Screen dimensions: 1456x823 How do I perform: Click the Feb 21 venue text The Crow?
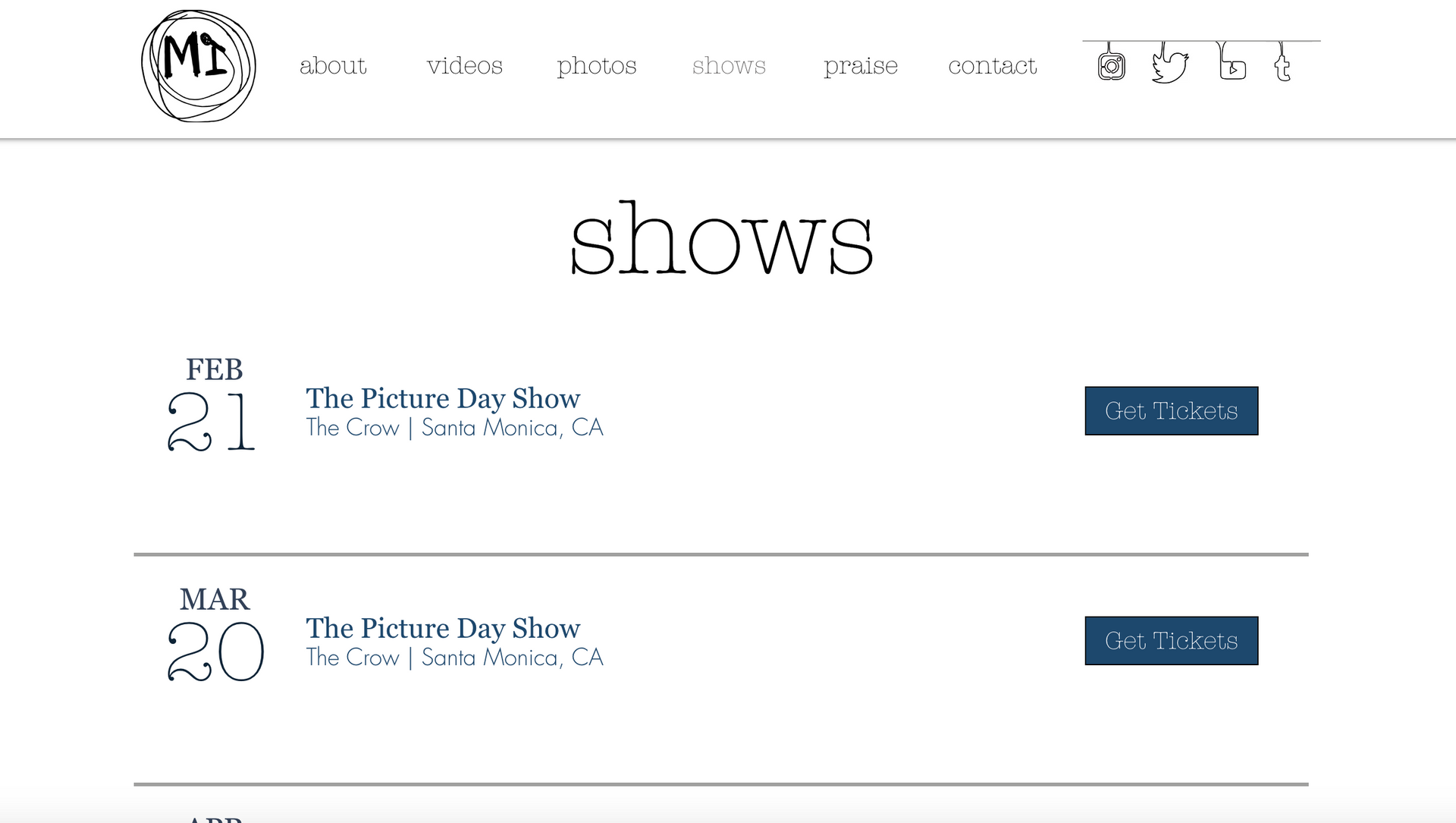coord(353,428)
